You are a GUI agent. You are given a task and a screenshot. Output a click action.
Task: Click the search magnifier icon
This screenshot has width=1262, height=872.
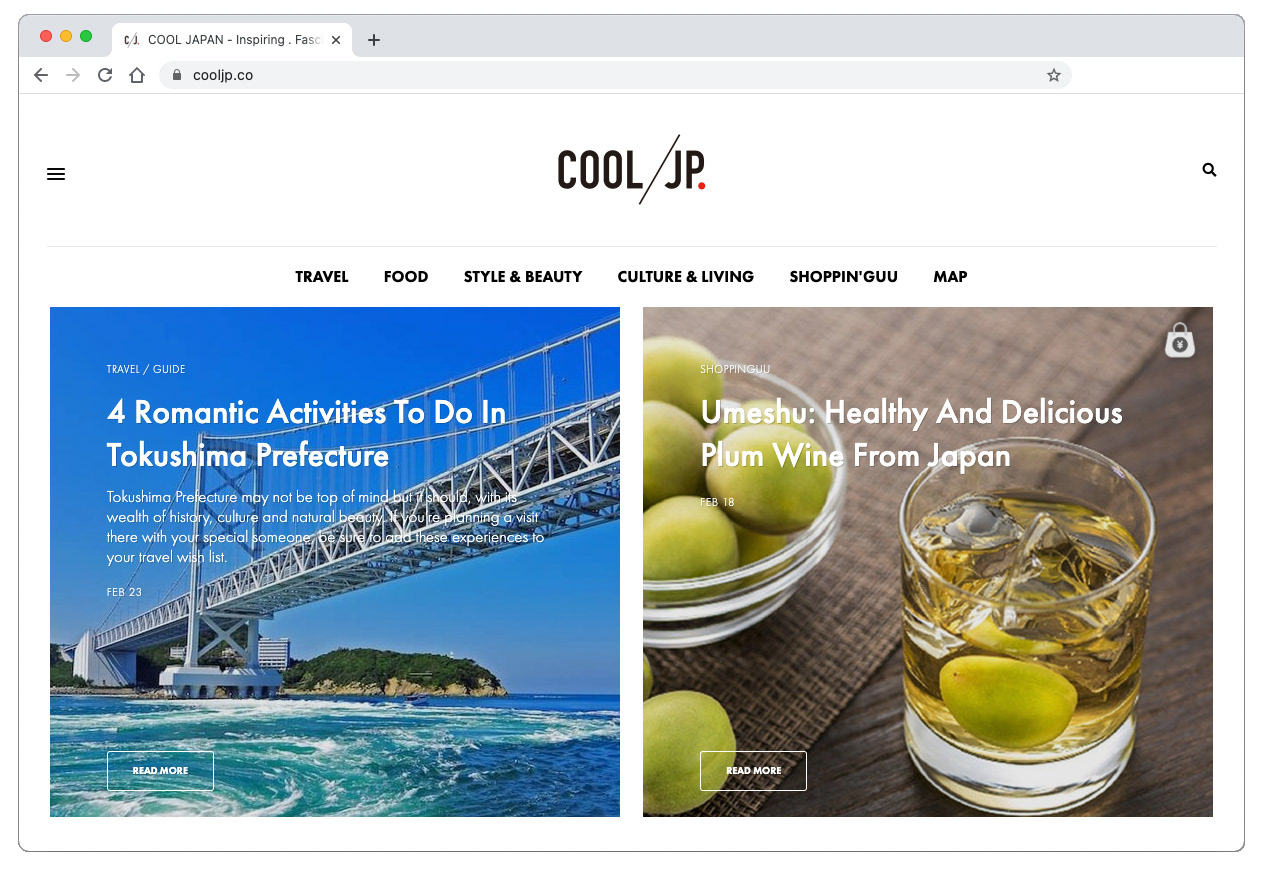[x=1209, y=170]
